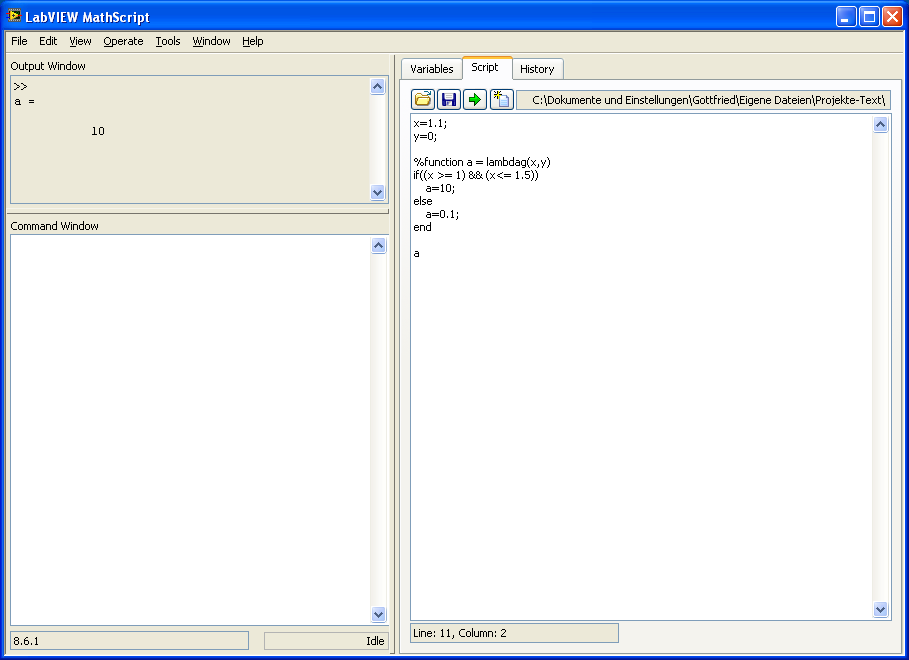This screenshot has height=660, width=909.
Task: Click the 'if((x >= 1) && (x<= 1.5))' line
Action: click(x=475, y=175)
